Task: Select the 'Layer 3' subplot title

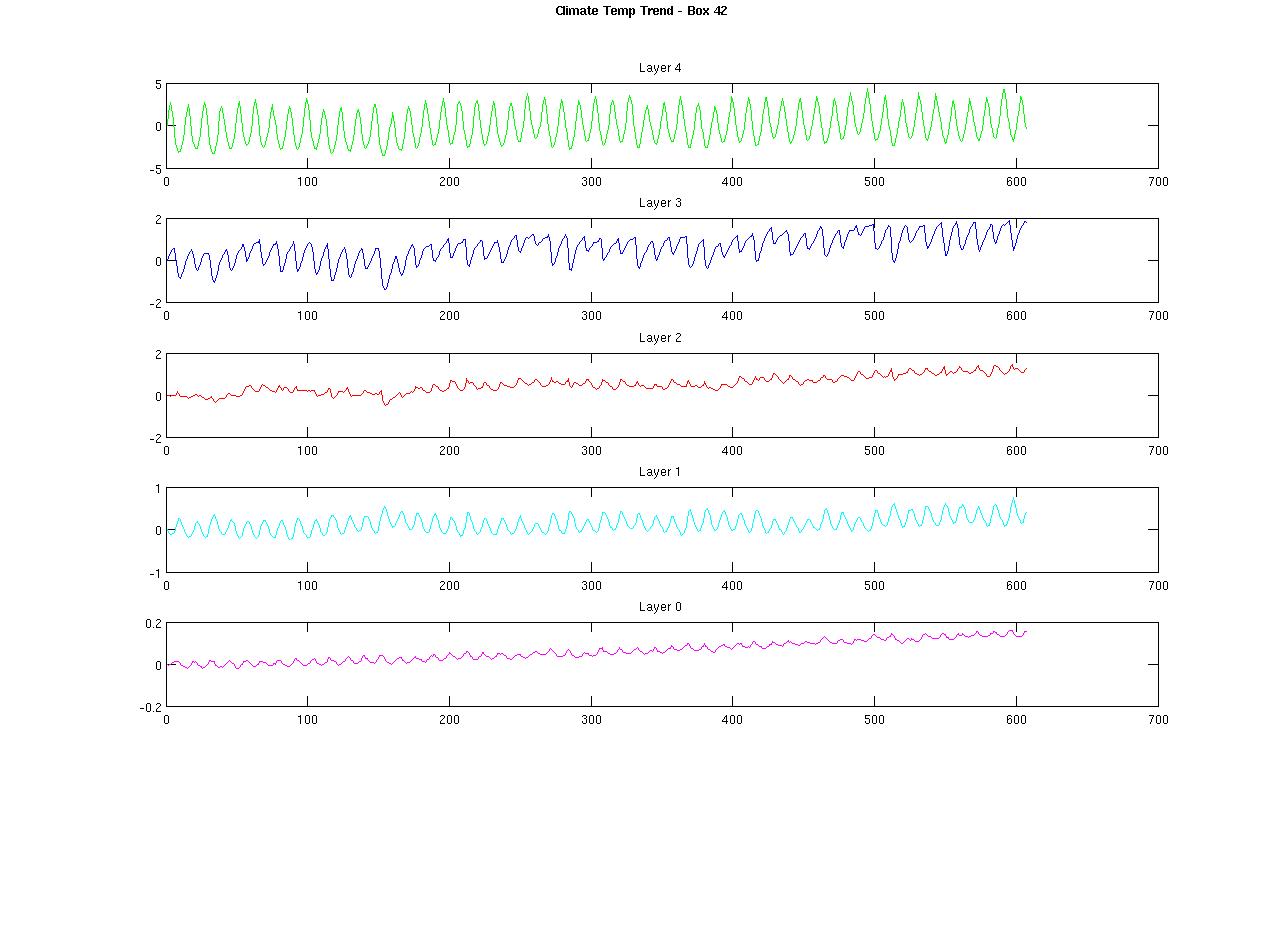Action: coord(660,203)
